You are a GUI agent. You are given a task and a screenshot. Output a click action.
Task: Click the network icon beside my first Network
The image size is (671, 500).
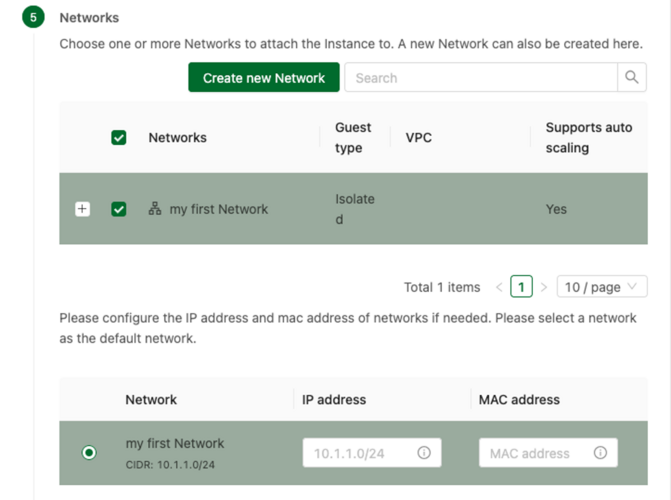point(155,209)
